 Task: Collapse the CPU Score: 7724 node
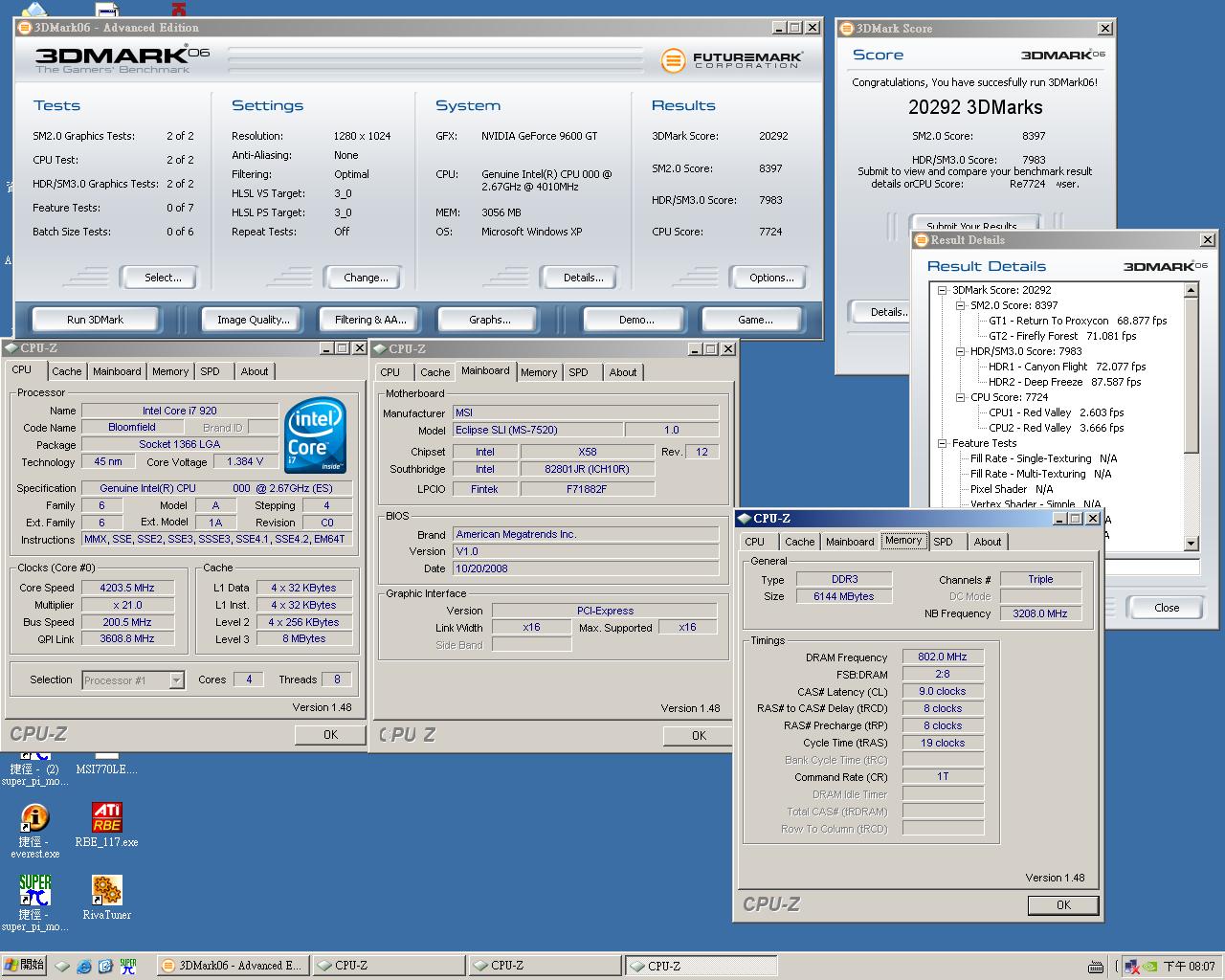pyautogui.click(x=960, y=397)
